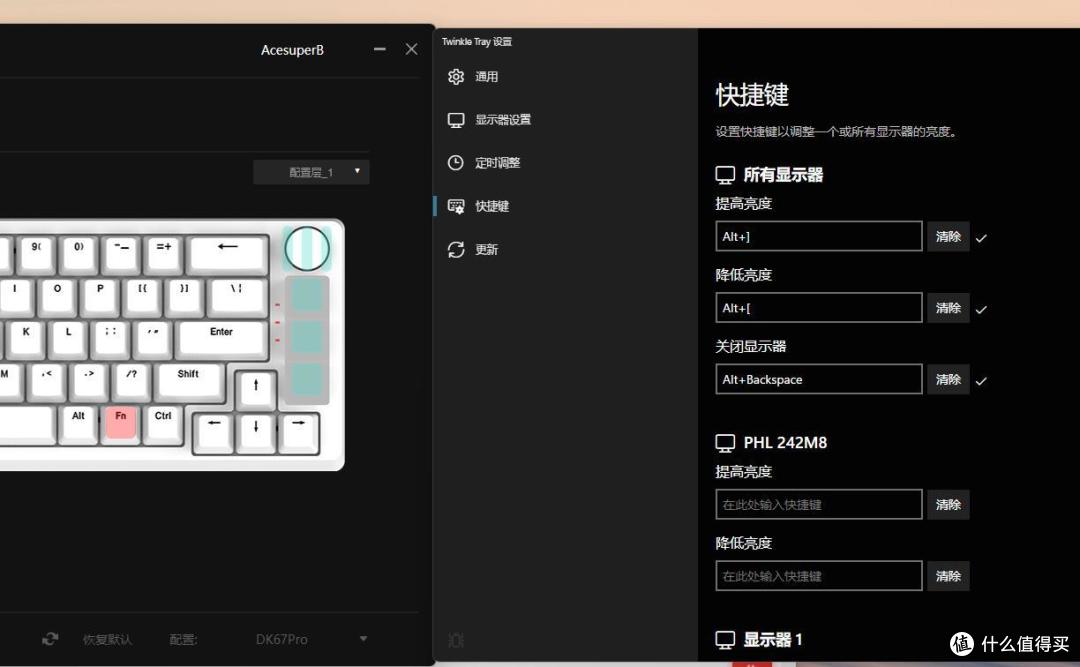Open the 显示器设置 monitor settings tab
The height and width of the screenshot is (667, 1080).
coord(502,120)
